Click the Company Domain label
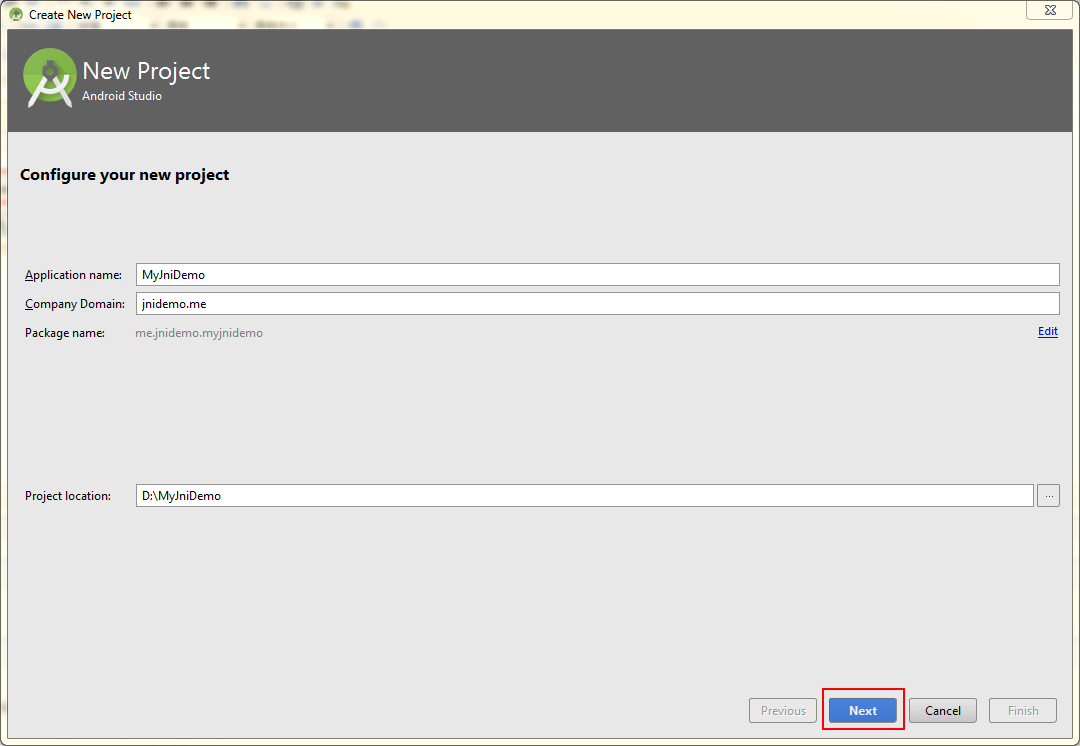Viewport: 1080px width, 746px height. click(x=74, y=304)
